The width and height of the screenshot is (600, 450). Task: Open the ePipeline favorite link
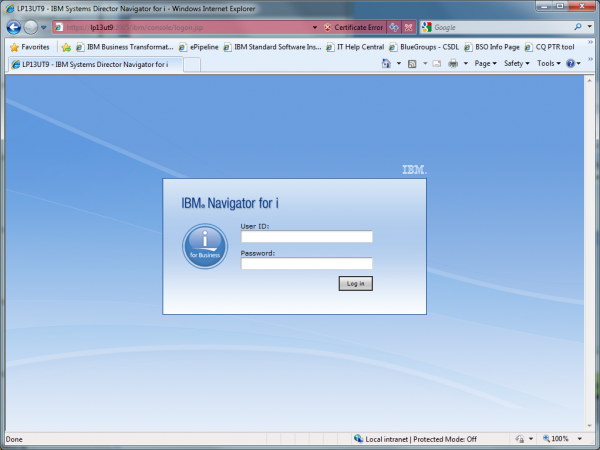199,47
